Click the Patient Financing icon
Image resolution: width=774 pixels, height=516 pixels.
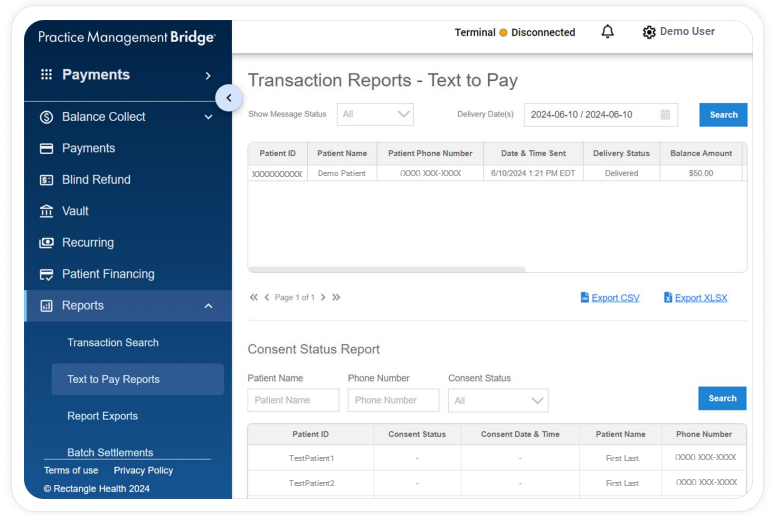coord(46,274)
